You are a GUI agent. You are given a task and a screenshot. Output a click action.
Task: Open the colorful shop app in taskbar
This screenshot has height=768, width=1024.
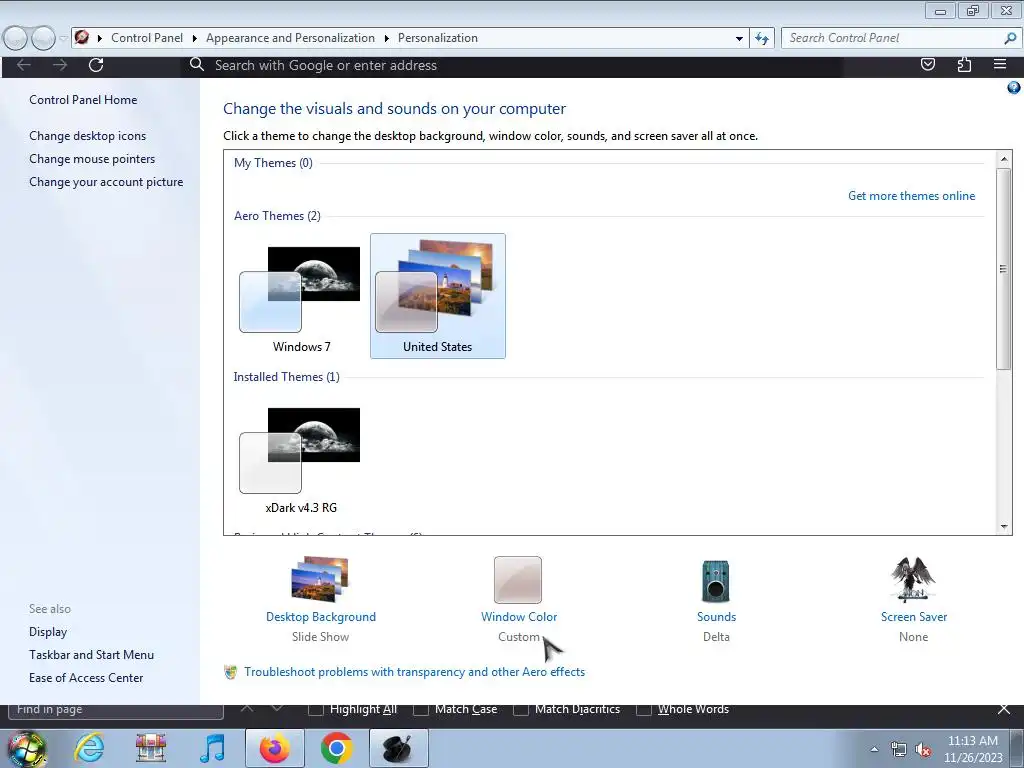coord(151,748)
